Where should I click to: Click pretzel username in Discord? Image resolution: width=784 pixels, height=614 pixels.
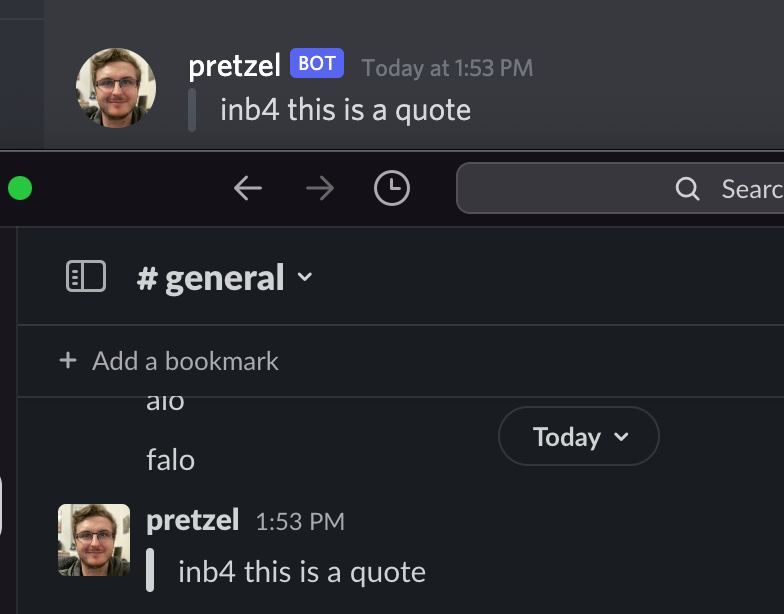(x=234, y=66)
